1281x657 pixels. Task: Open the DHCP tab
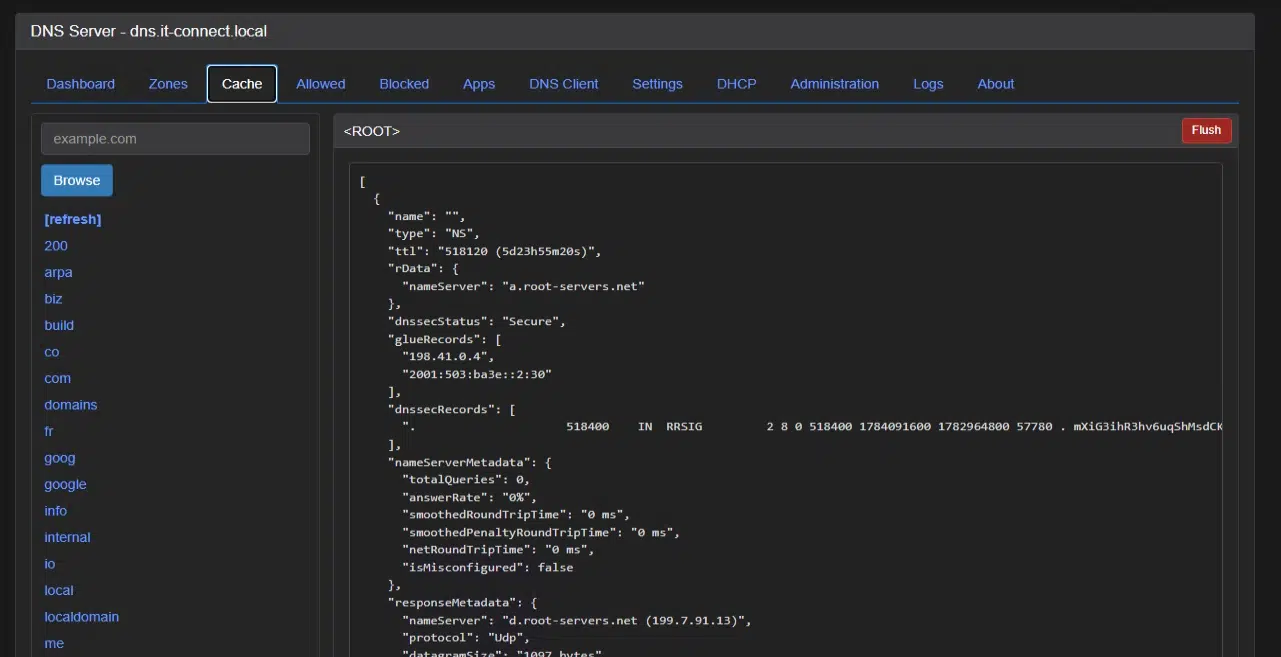737,84
